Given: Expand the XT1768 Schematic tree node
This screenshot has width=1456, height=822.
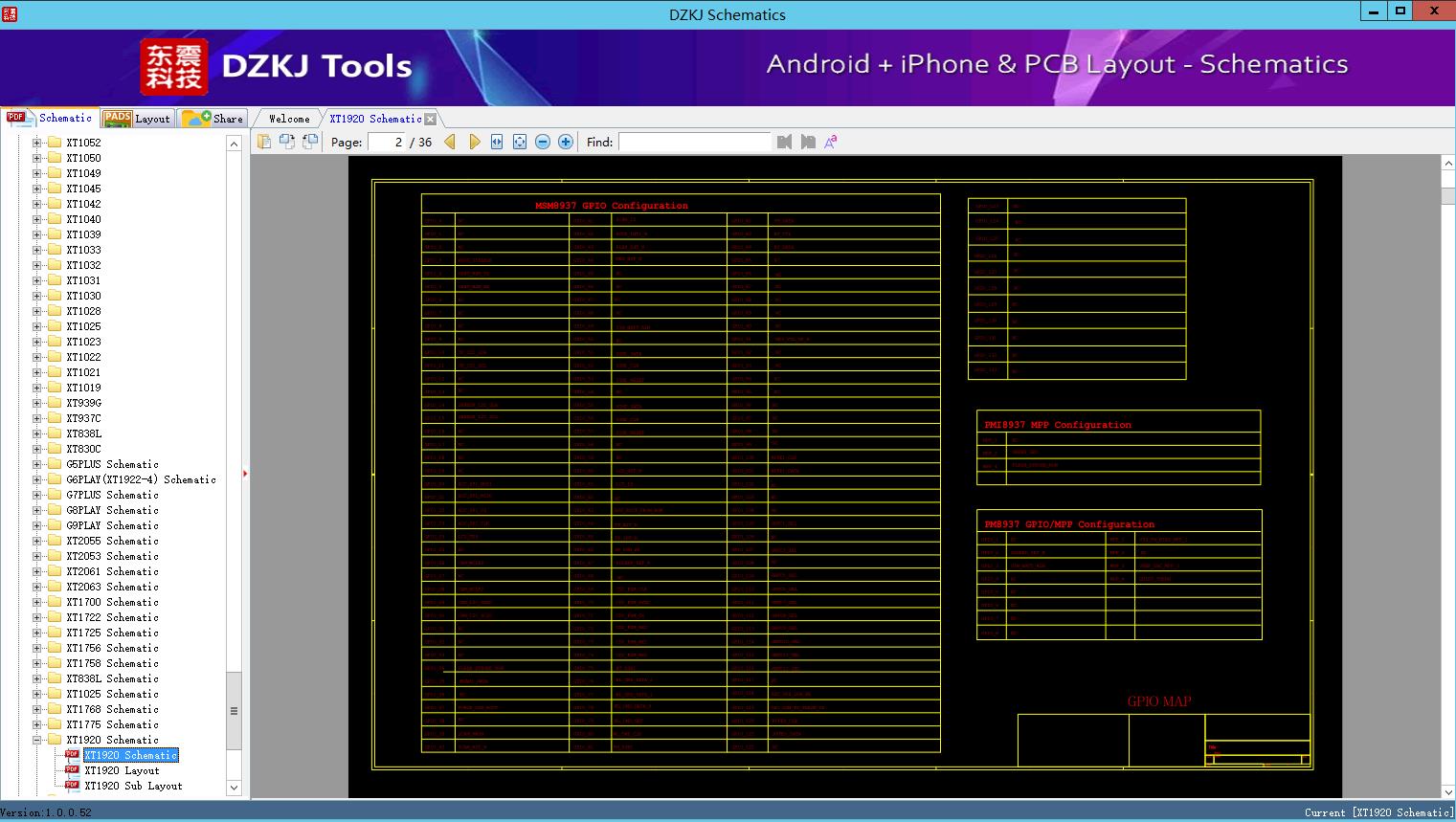Looking at the screenshot, I should pyautogui.click(x=37, y=709).
